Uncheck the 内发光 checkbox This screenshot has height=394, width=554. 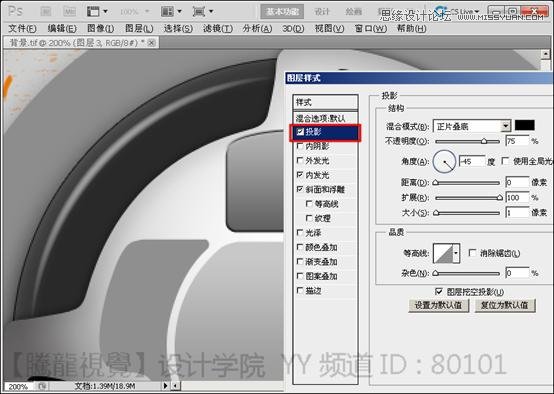[300, 175]
